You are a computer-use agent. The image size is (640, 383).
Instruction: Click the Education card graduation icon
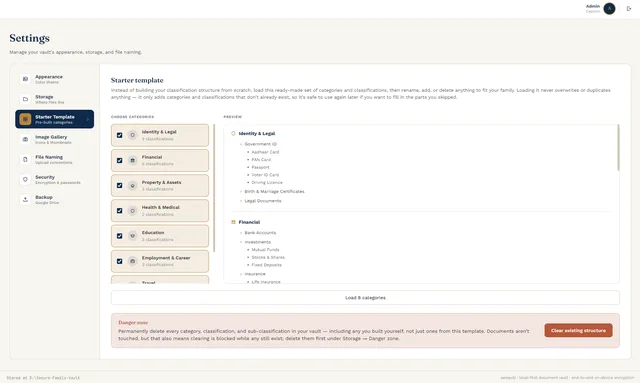pyautogui.click(x=132, y=236)
